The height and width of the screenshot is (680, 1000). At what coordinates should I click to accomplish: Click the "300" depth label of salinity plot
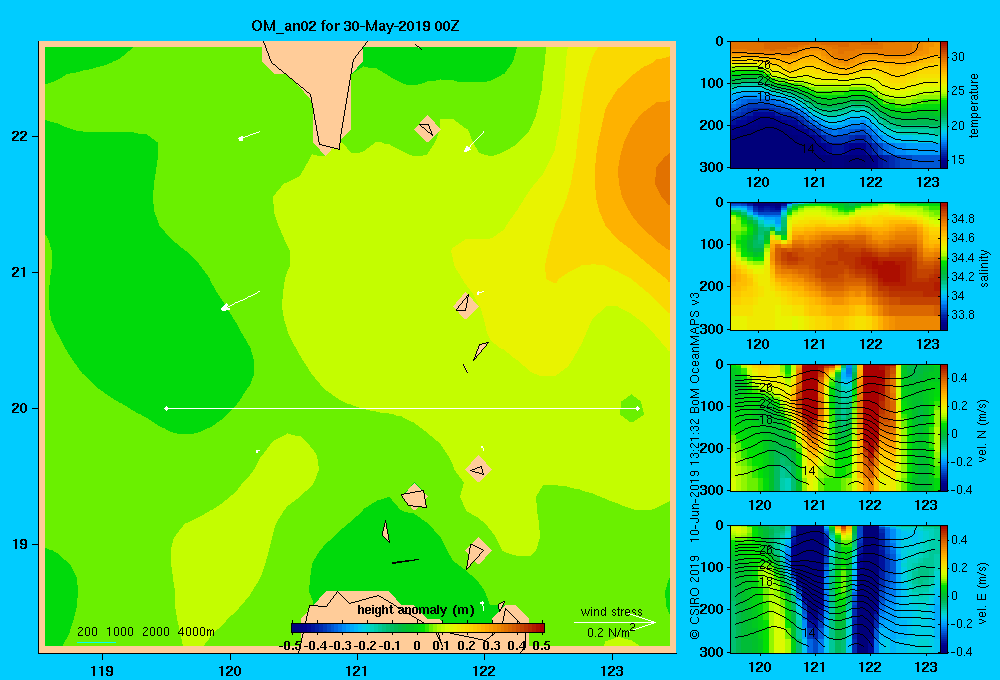[712, 329]
